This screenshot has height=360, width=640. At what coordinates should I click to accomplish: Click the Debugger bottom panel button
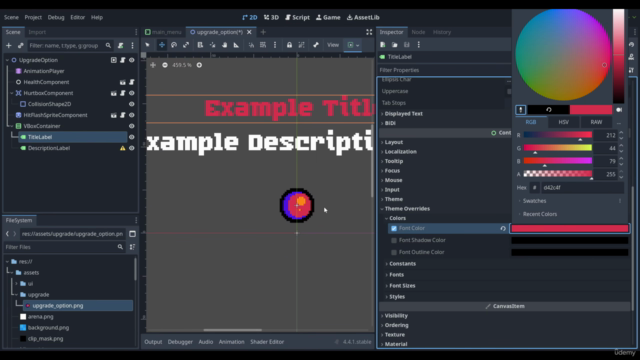180,342
